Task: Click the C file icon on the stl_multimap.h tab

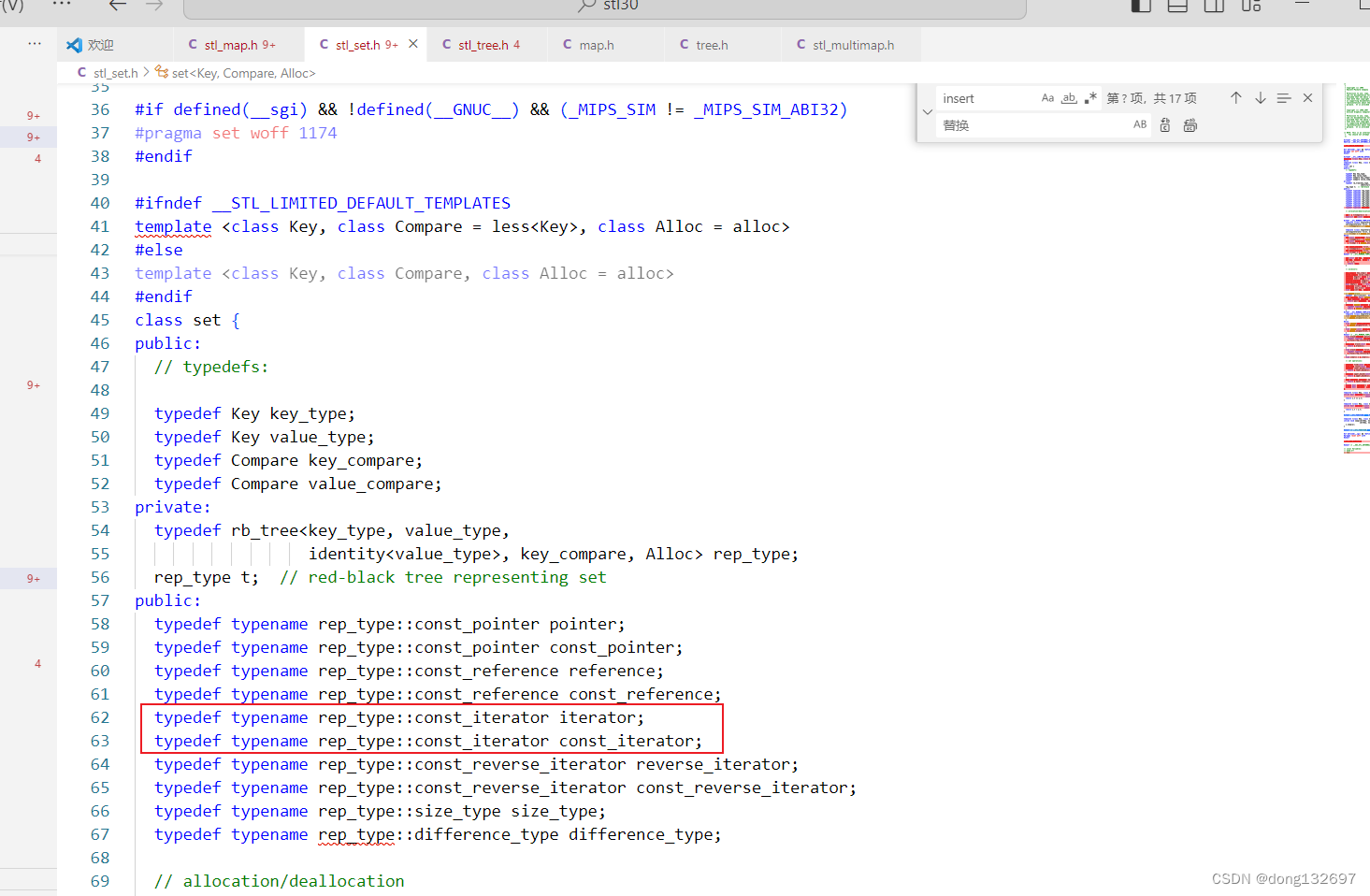Action: point(801,44)
